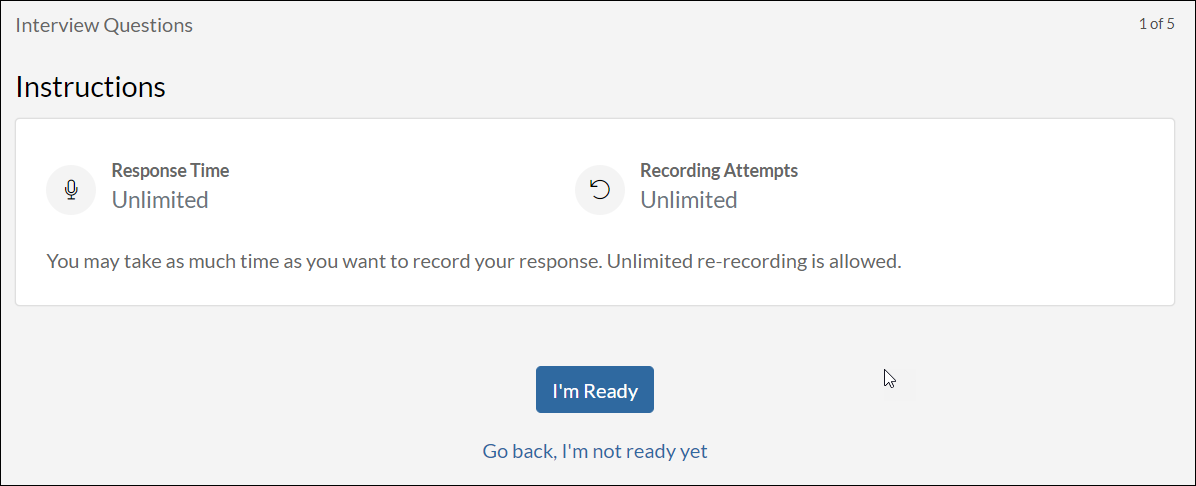Click the Instructions heading

click(91, 87)
